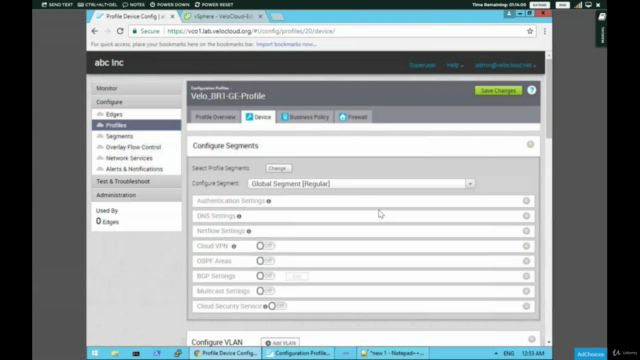This screenshot has height=360, width=640.
Task: Click info icon next to Cloud Security Service
Action: (265, 307)
